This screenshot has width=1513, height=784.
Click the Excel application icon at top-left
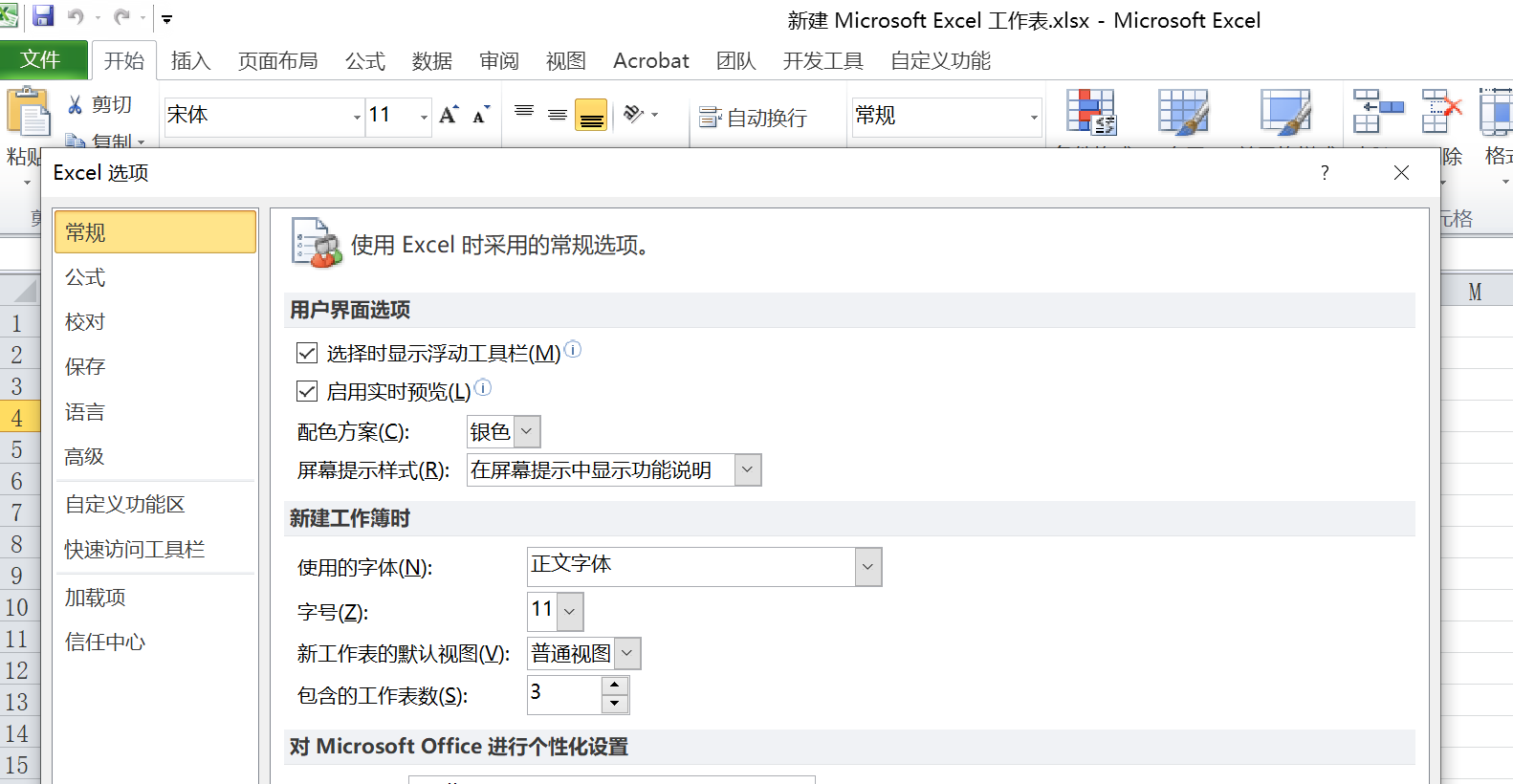click(9, 15)
